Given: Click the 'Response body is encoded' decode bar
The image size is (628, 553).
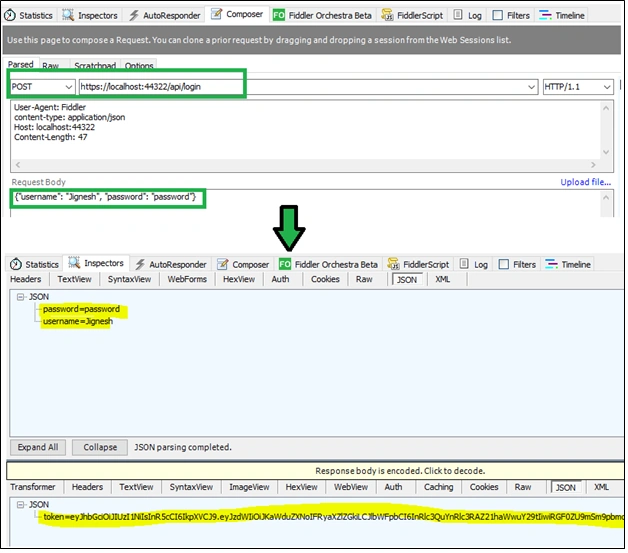Looking at the screenshot, I should pyautogui.click(x=315, y=471).
